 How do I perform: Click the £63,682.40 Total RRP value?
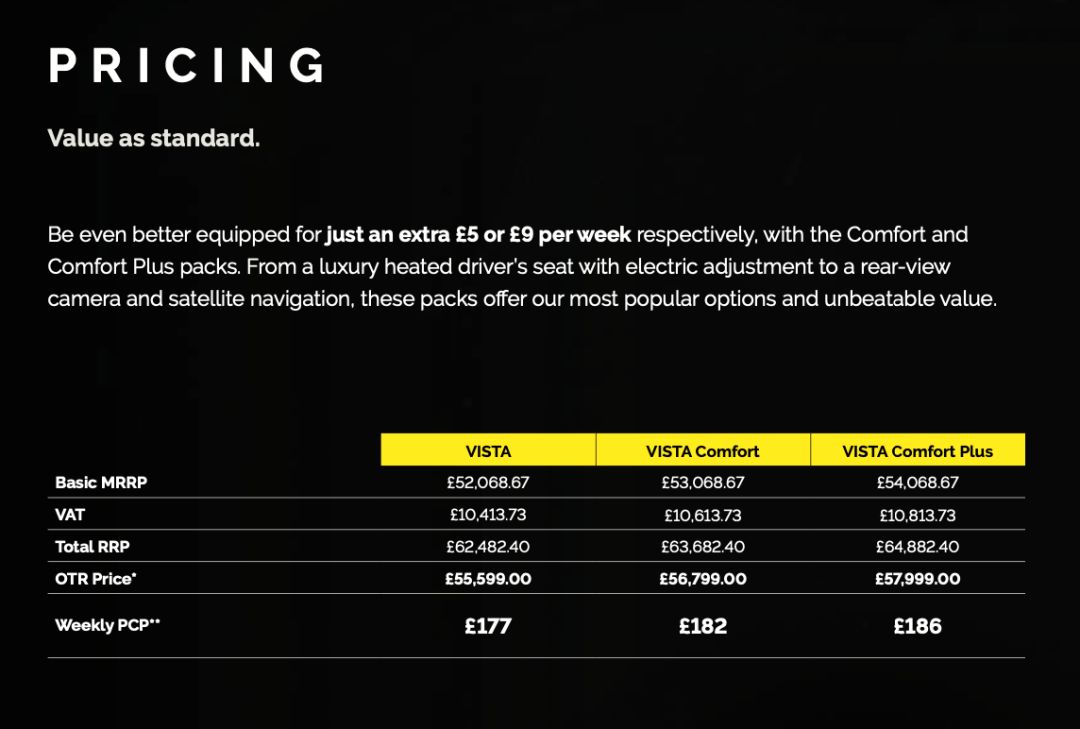click(703, 547)
